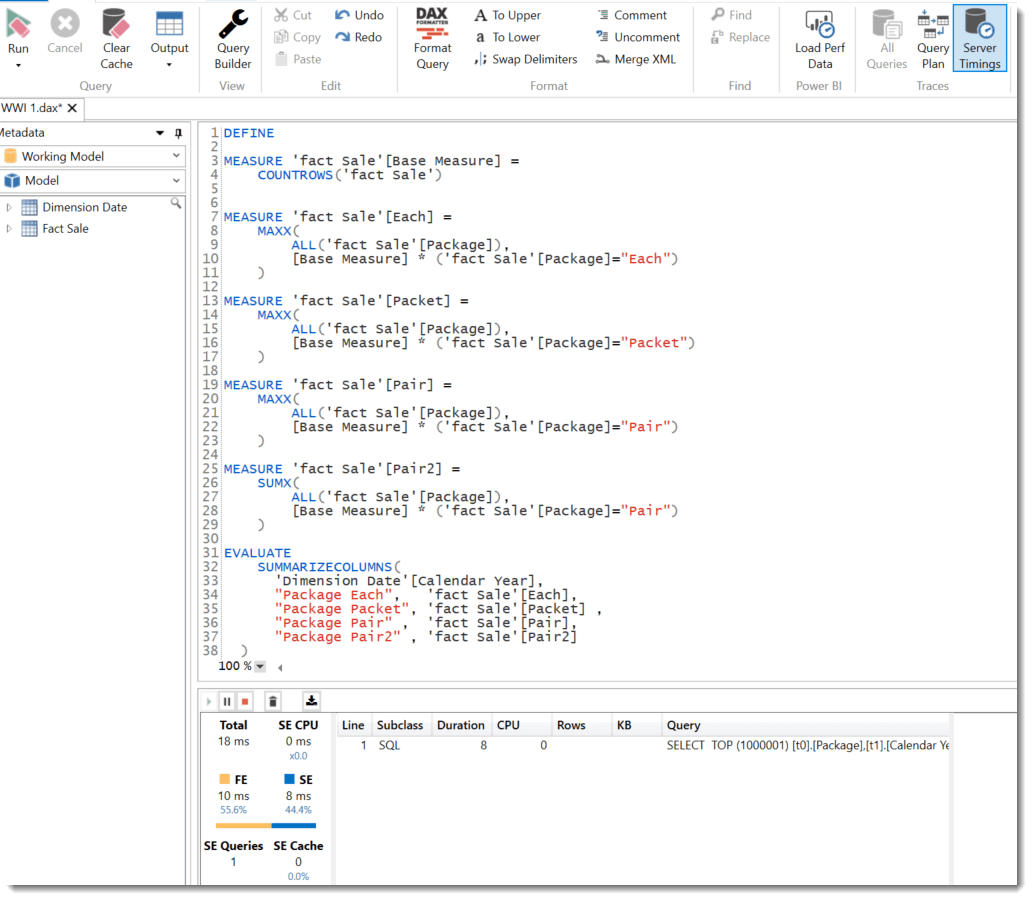Image resolution: width=1032 pixels, height=900 pixels.
Task: Close the WWI 1.dax tab
Action: click(72, 108)
